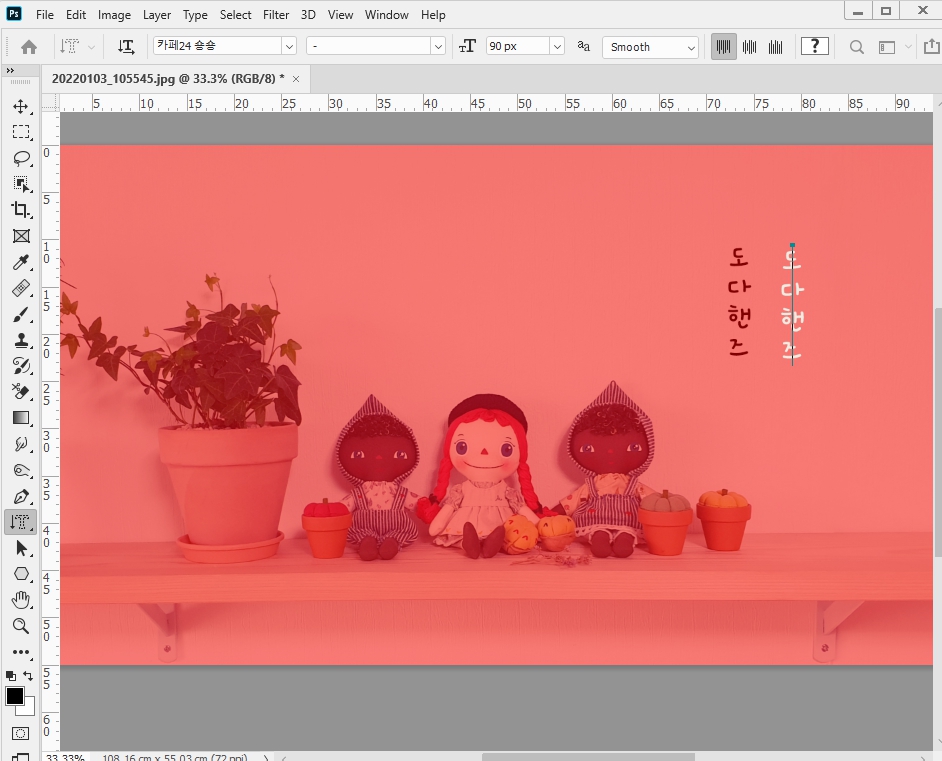
Task: Select the Move tool
Action: pyautogui.click(x=21, y=106)
